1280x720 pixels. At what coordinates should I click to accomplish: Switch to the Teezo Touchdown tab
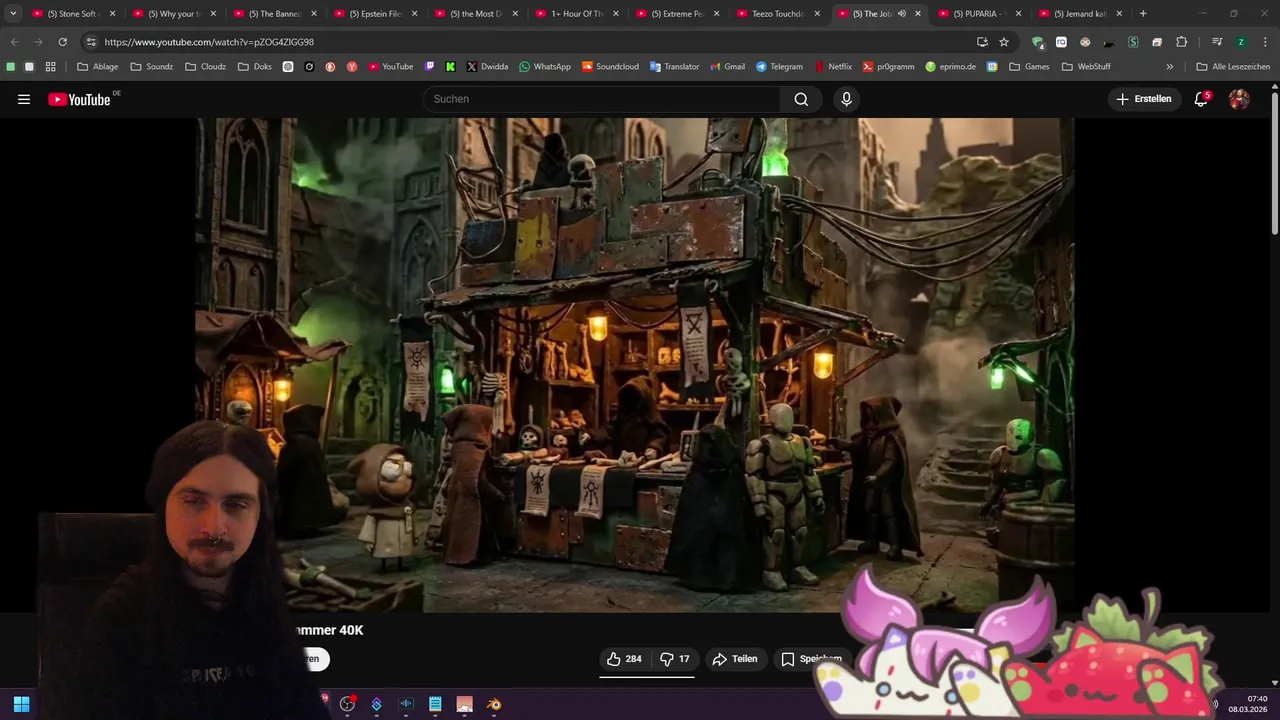(x=776, y=14)
